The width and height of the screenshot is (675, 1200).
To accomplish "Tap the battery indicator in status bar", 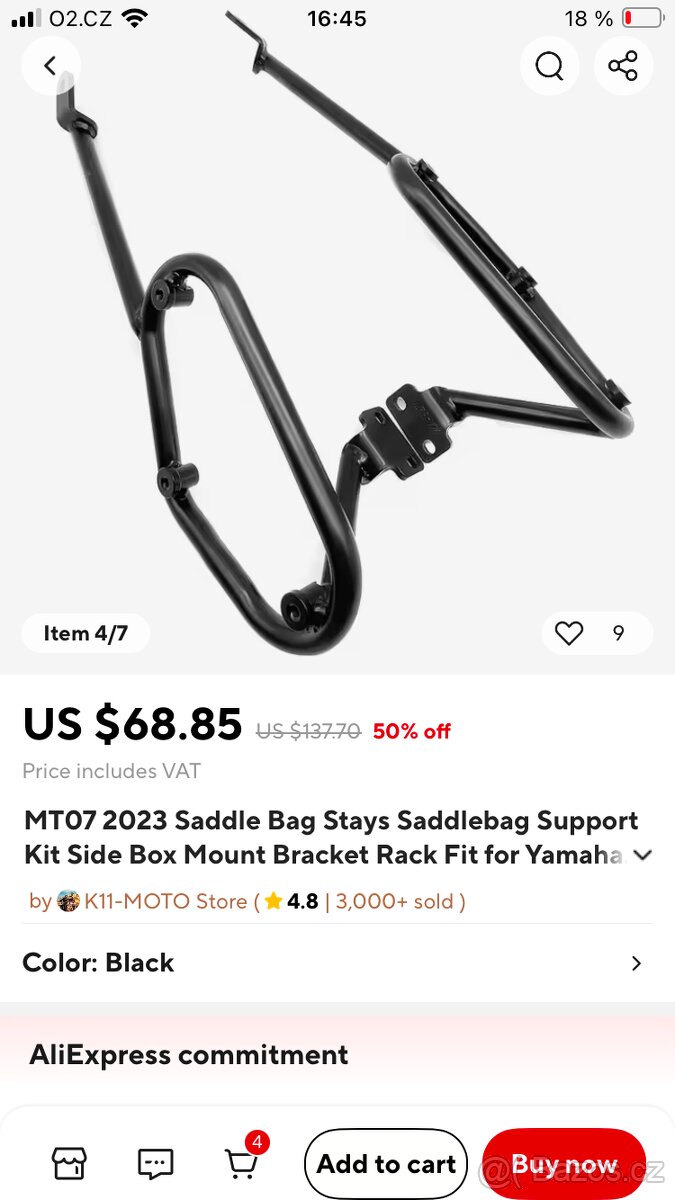I will [642, 18].
